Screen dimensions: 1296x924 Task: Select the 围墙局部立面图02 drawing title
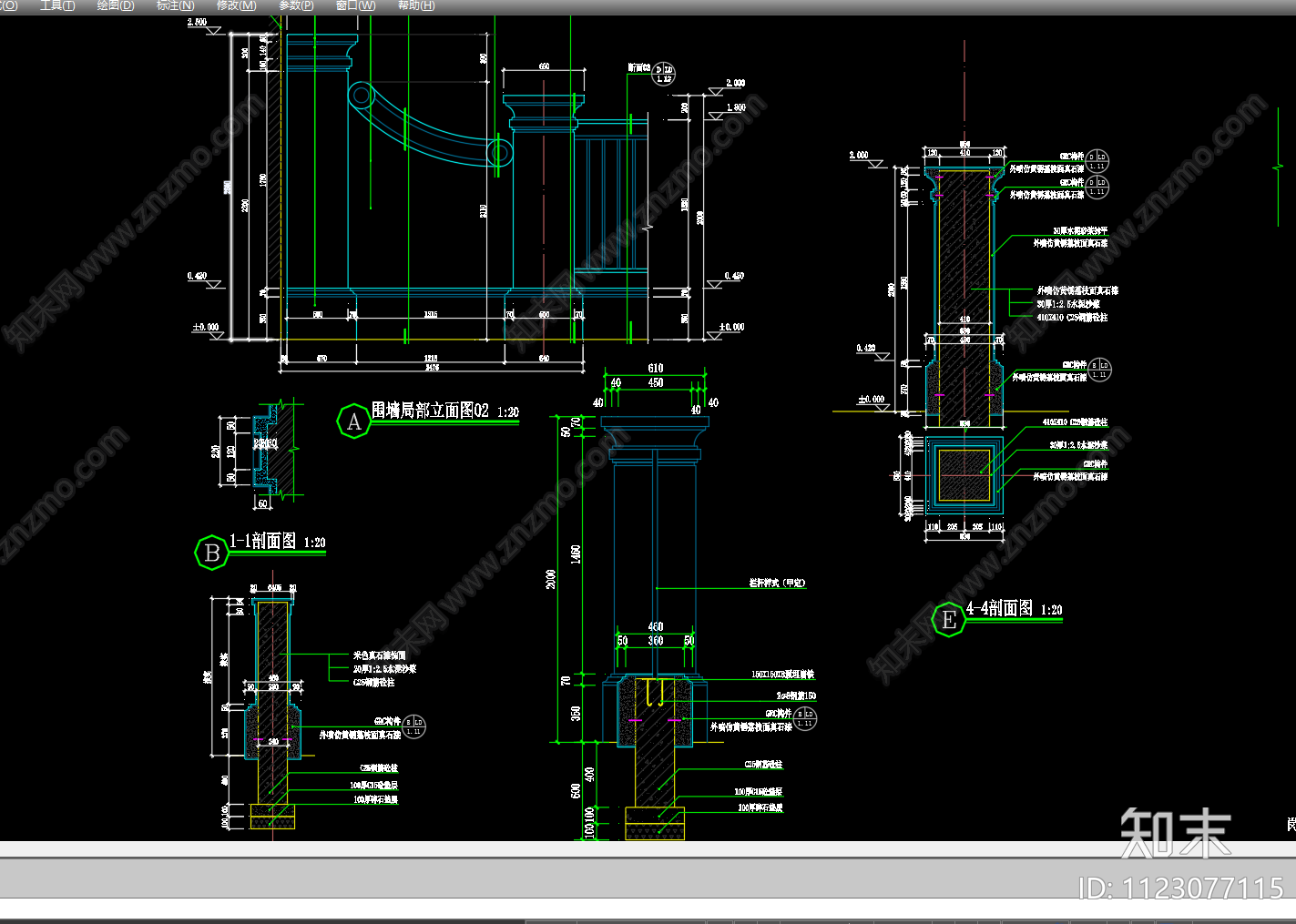tap(430, 411)
